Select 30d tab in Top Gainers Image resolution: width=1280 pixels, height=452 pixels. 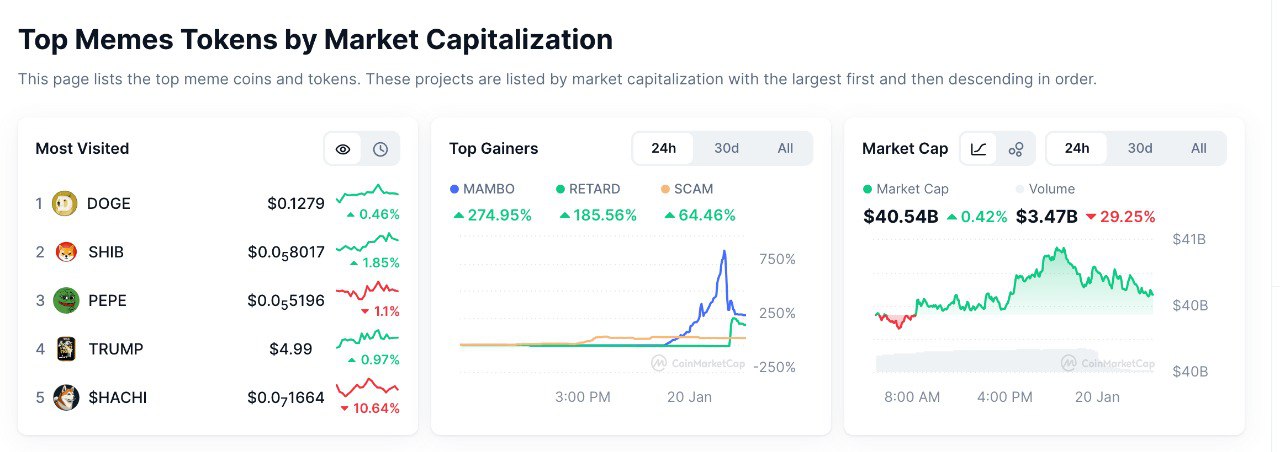pyautogui.click(x=726, y=148)
